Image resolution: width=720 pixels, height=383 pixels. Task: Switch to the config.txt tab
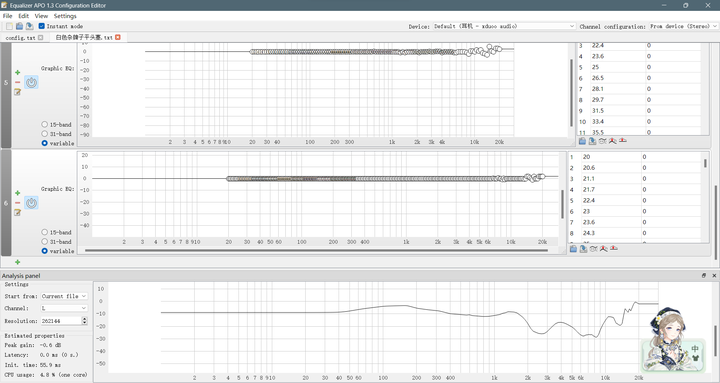(24, 38)
